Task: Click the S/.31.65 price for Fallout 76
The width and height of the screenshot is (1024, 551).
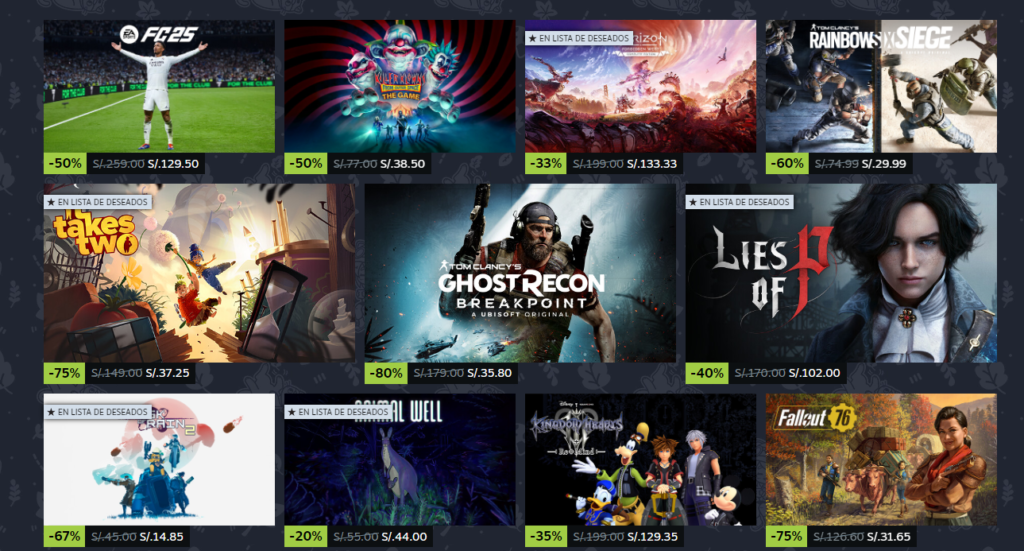Action: coord(886,537)
